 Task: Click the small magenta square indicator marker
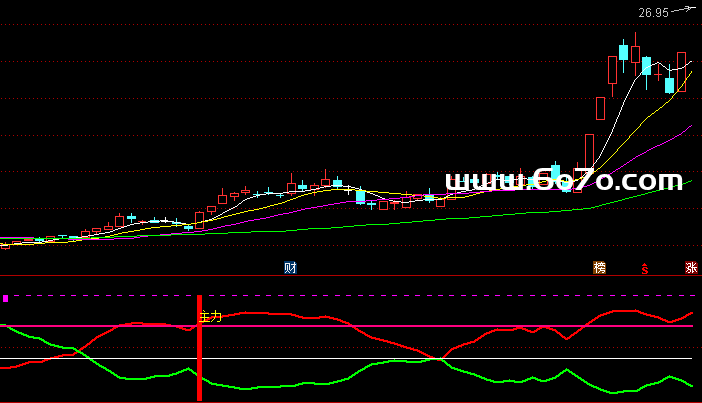pos(4,298)
